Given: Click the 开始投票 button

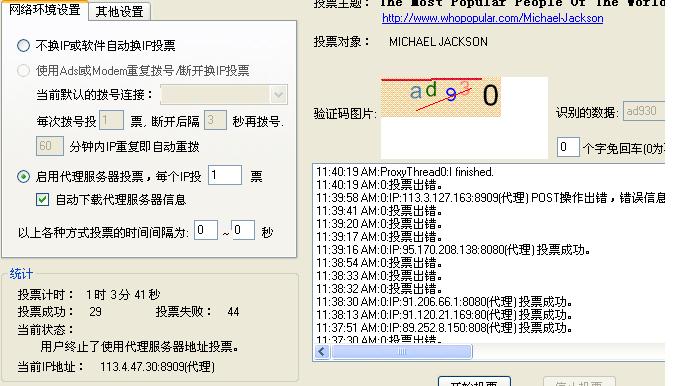Looking at the screenshot, I should [474, 382].
